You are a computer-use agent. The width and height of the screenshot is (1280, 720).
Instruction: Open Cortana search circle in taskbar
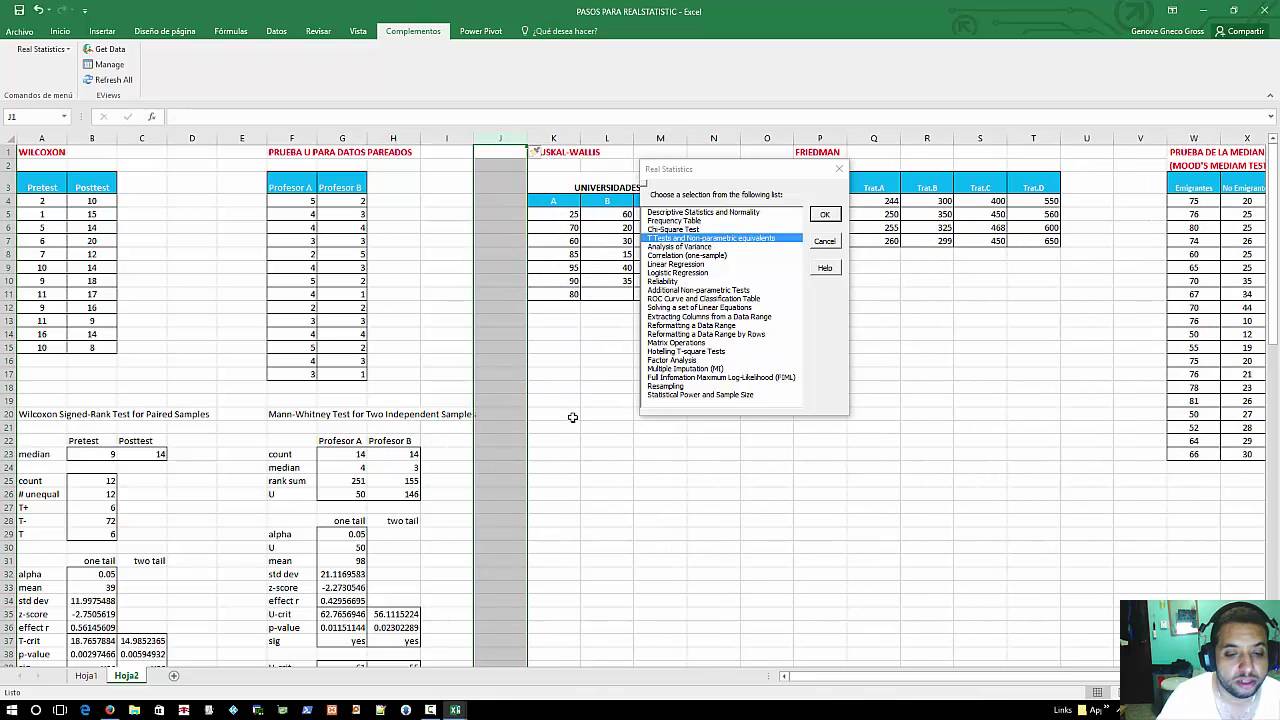tap(35, 710)
